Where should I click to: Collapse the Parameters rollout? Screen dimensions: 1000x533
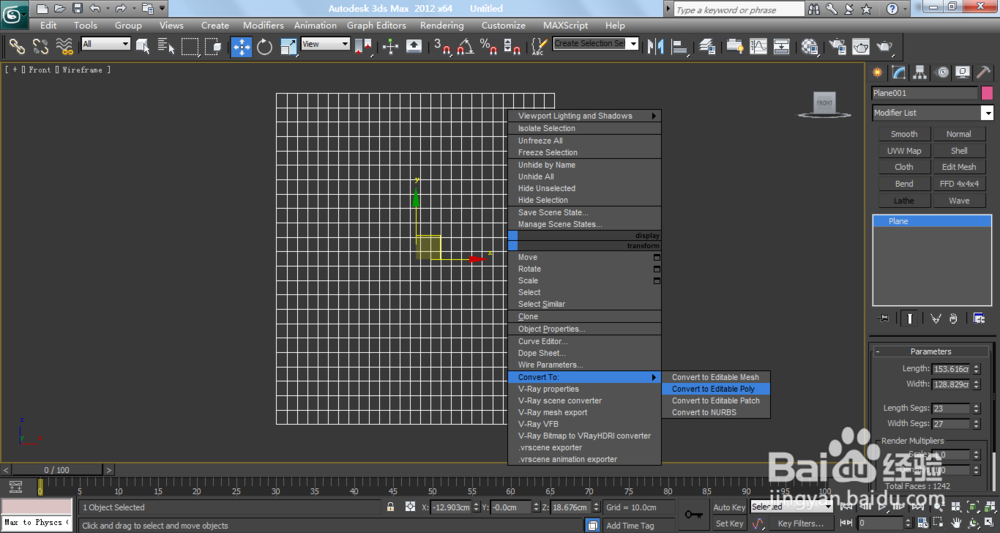(930, 351)
